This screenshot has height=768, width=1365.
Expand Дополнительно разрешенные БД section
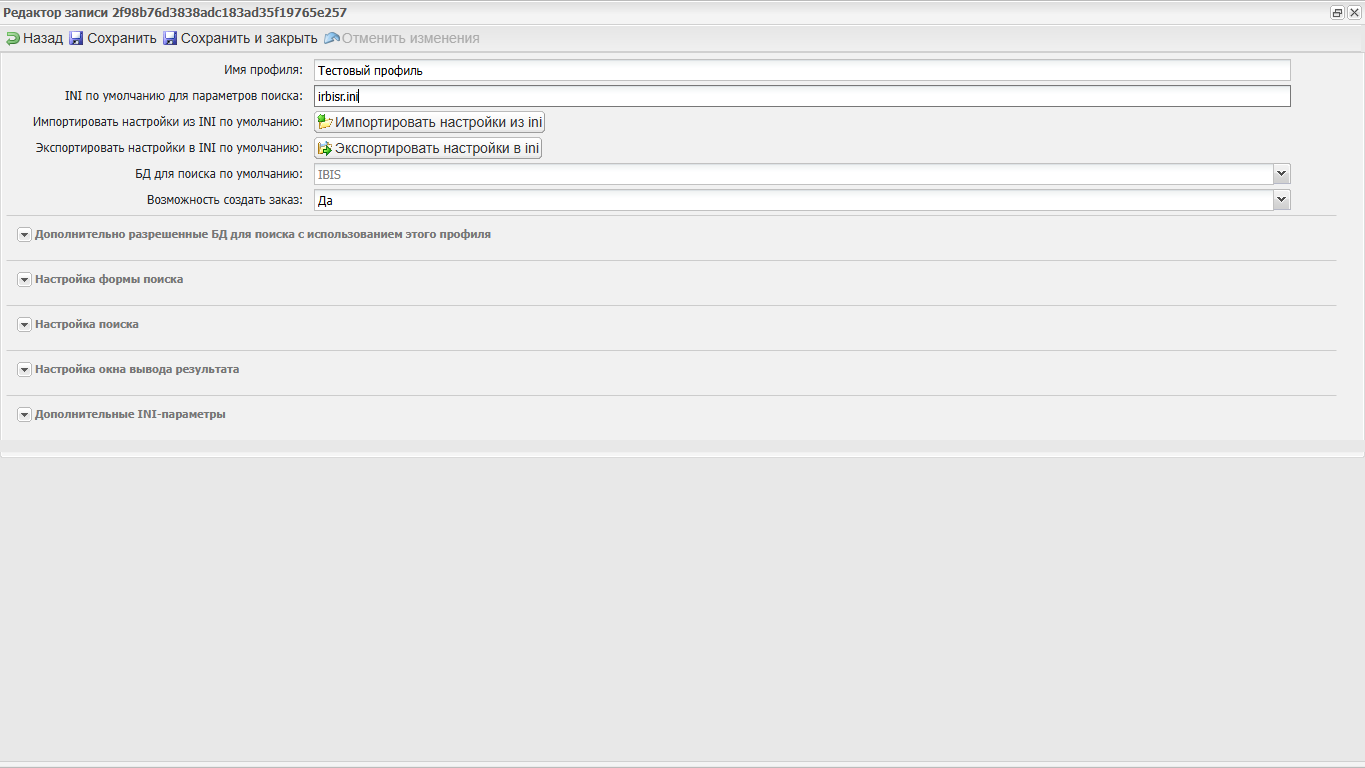coord(25,235)
